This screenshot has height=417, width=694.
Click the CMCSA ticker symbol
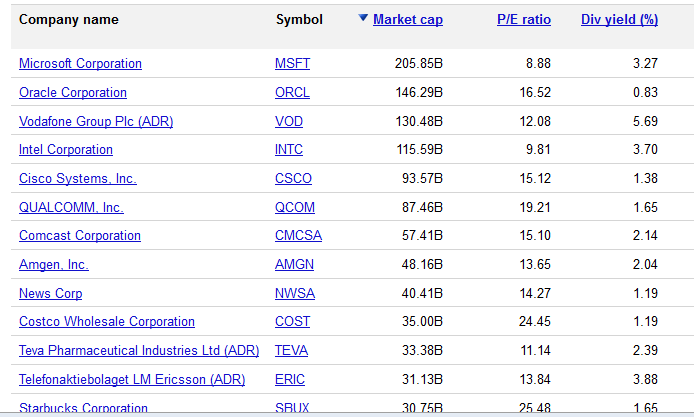[298, 236]
